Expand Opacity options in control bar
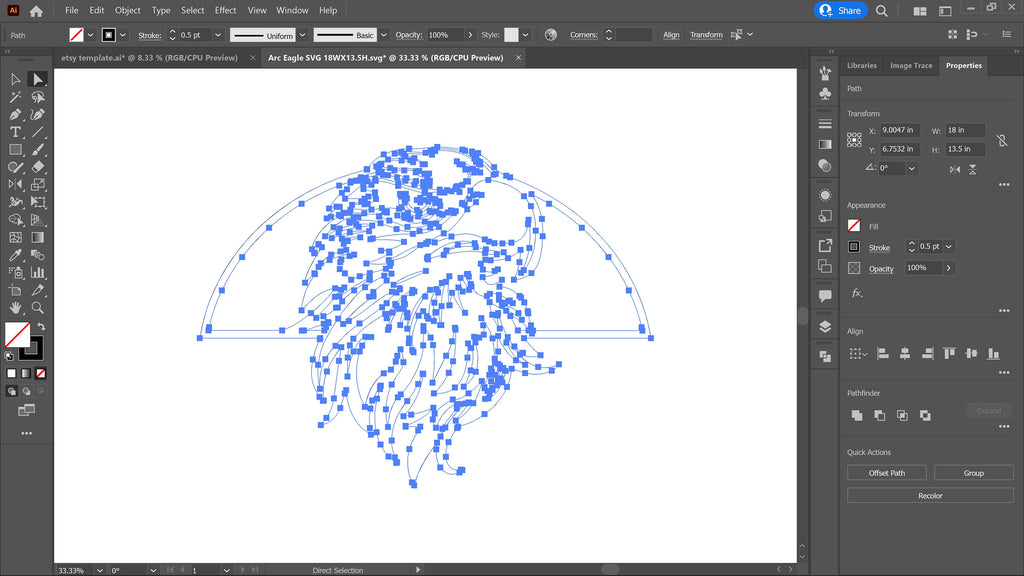 (470, 35)
